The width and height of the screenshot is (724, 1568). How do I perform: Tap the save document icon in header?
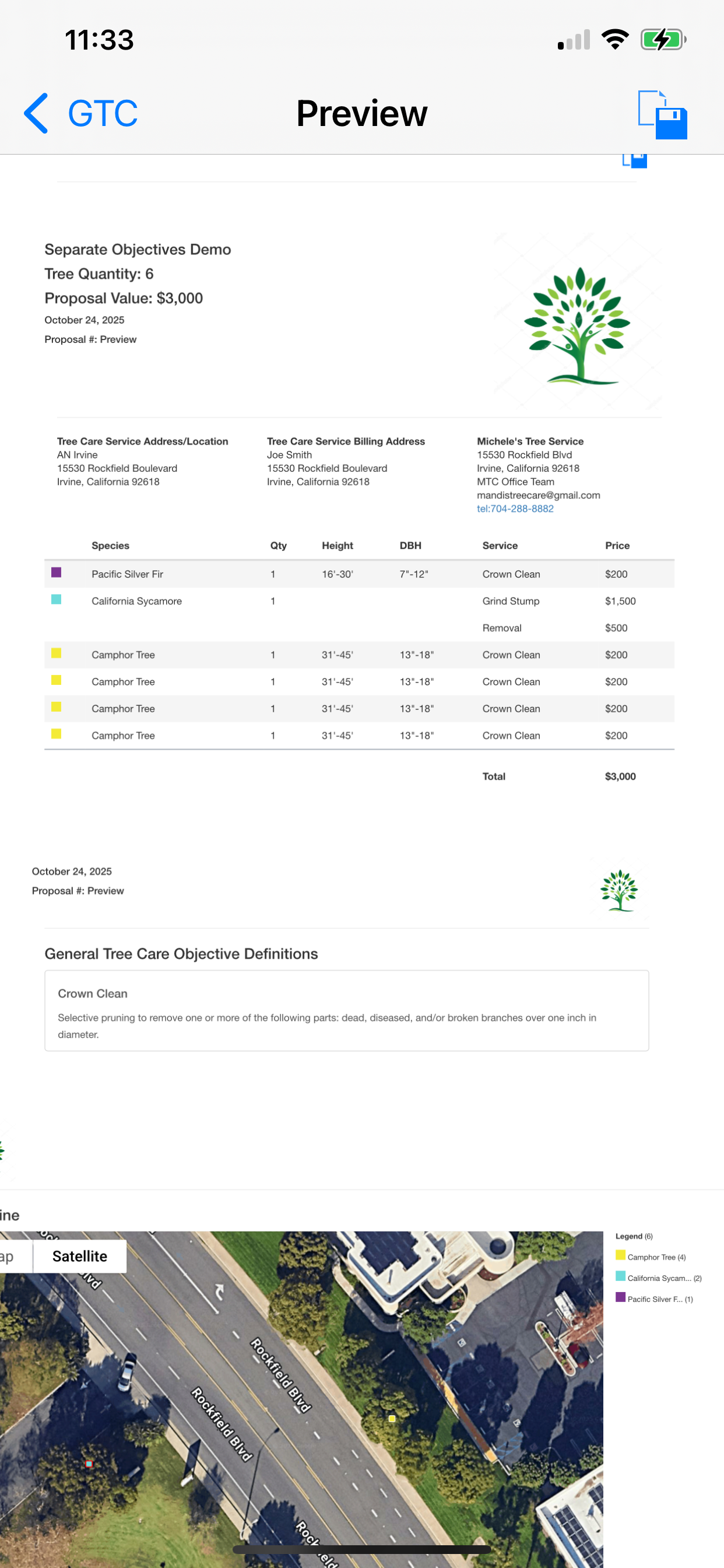pos(662,114)
